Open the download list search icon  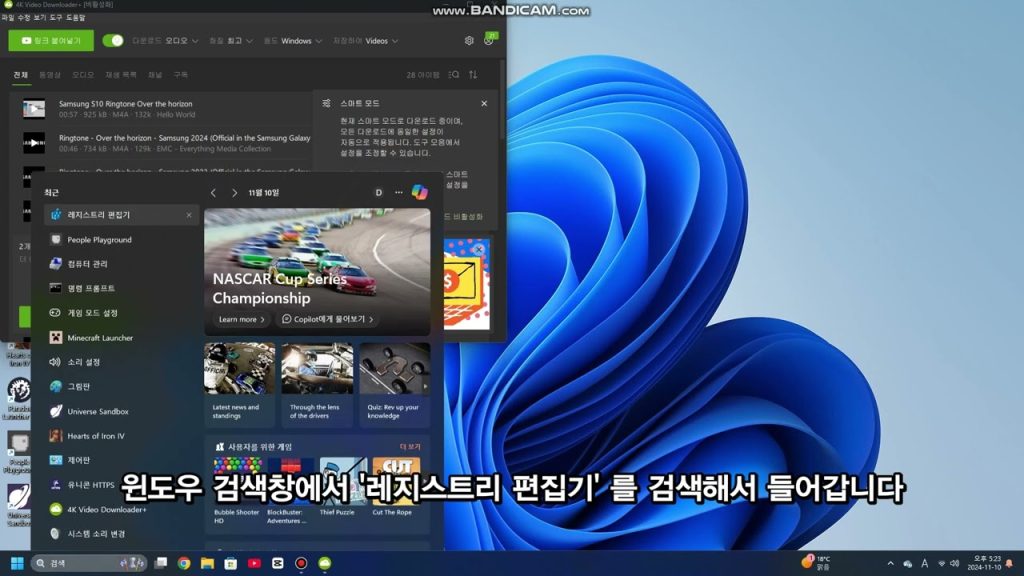454,75
